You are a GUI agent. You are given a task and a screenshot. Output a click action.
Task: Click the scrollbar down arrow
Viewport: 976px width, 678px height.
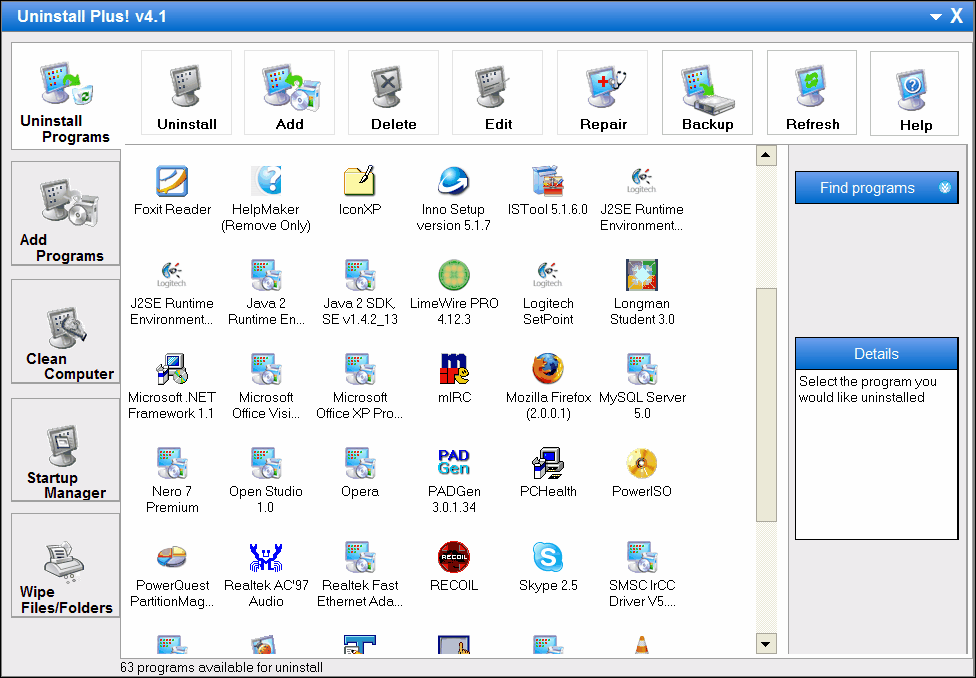(x=766, y=644)
